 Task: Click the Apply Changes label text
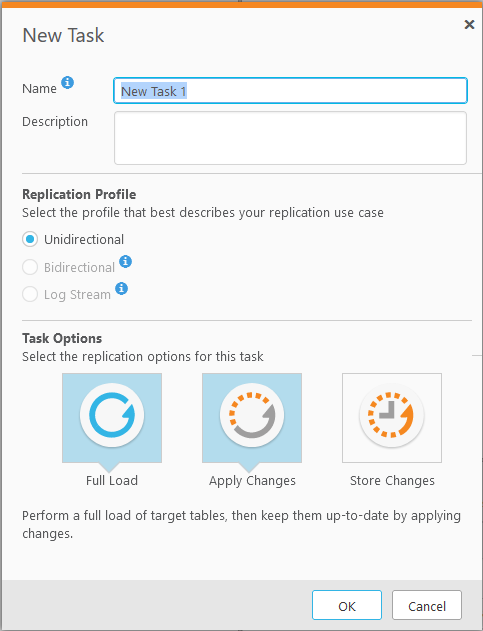pos(252,481)
